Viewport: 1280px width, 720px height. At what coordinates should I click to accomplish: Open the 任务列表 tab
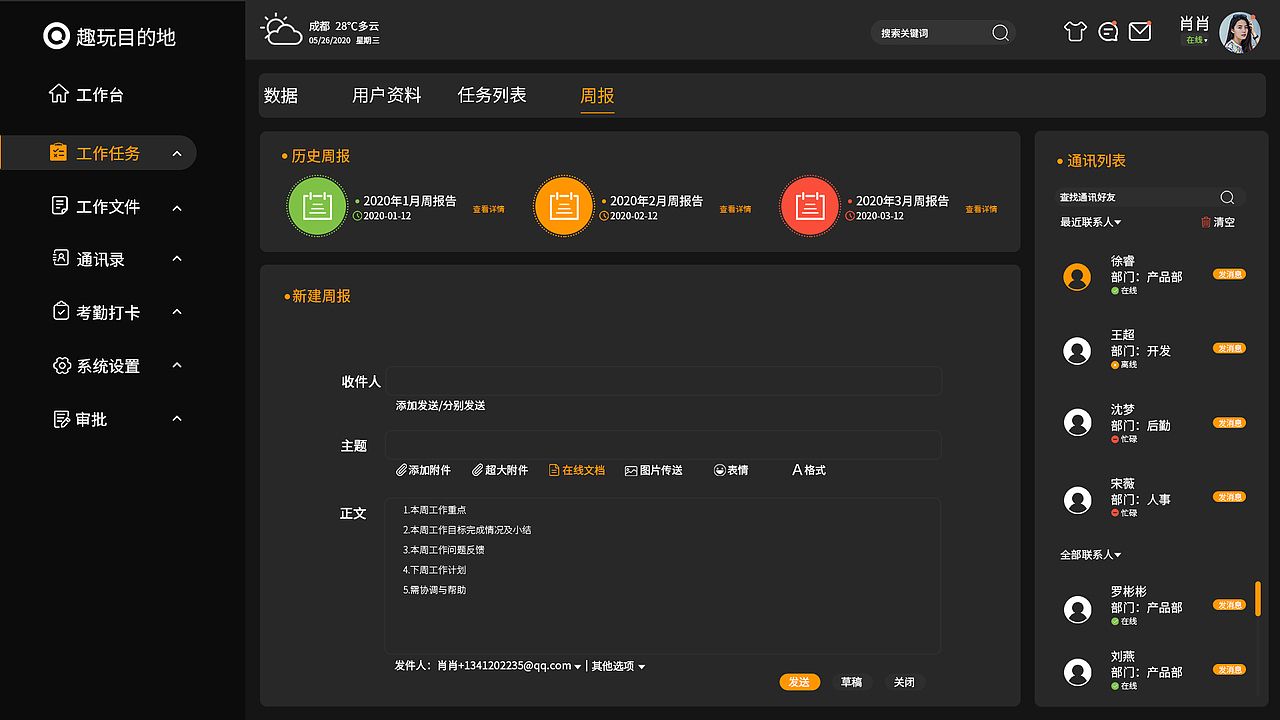click(491, 95)
